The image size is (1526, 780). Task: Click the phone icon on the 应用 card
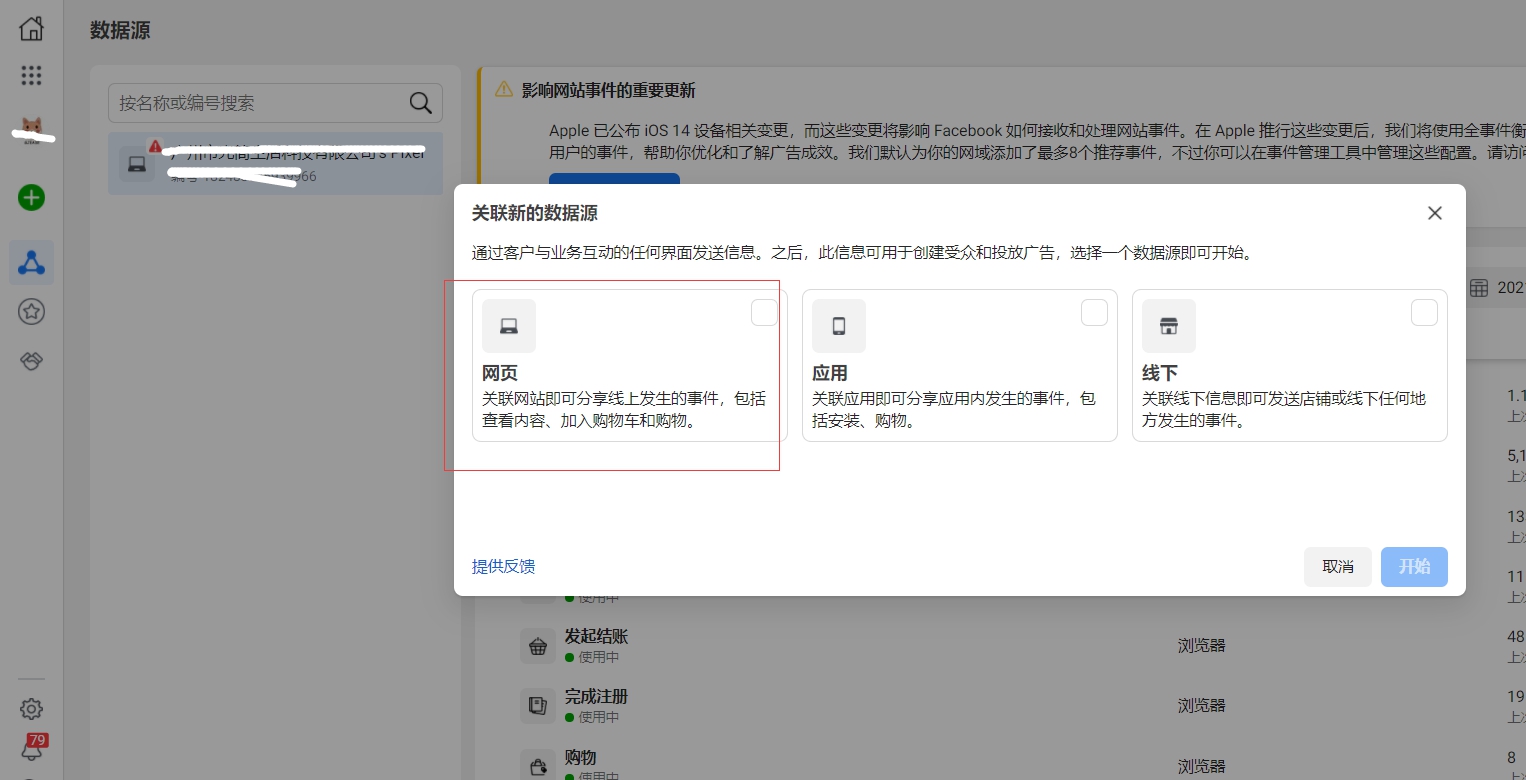point(839,325)
